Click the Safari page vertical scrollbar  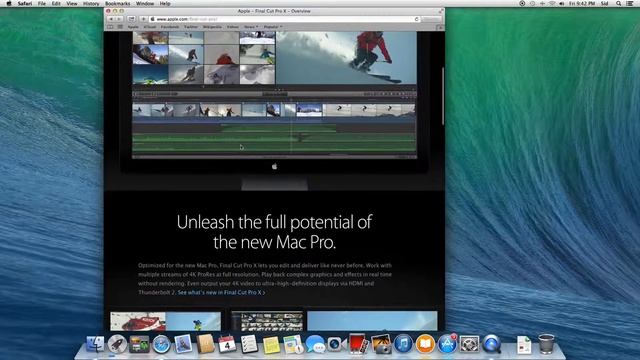click(x=443, y=96)
